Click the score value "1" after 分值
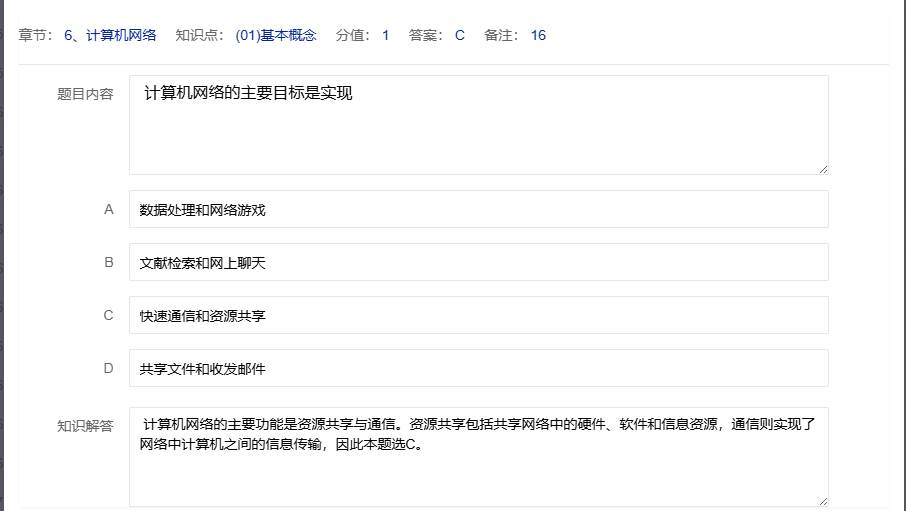Image resolution: width=906 pixels, height=511 pixels. coord(385,36)
